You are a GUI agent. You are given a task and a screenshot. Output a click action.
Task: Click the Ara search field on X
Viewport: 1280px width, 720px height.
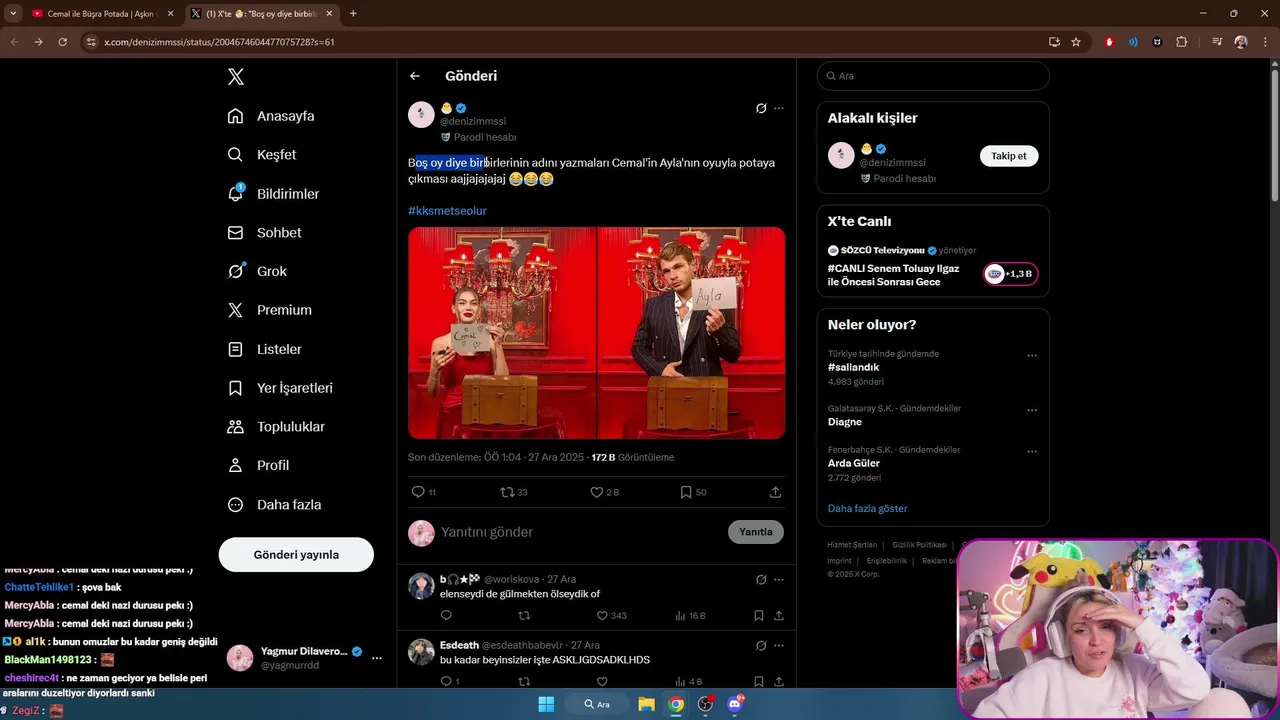point(933,76)
